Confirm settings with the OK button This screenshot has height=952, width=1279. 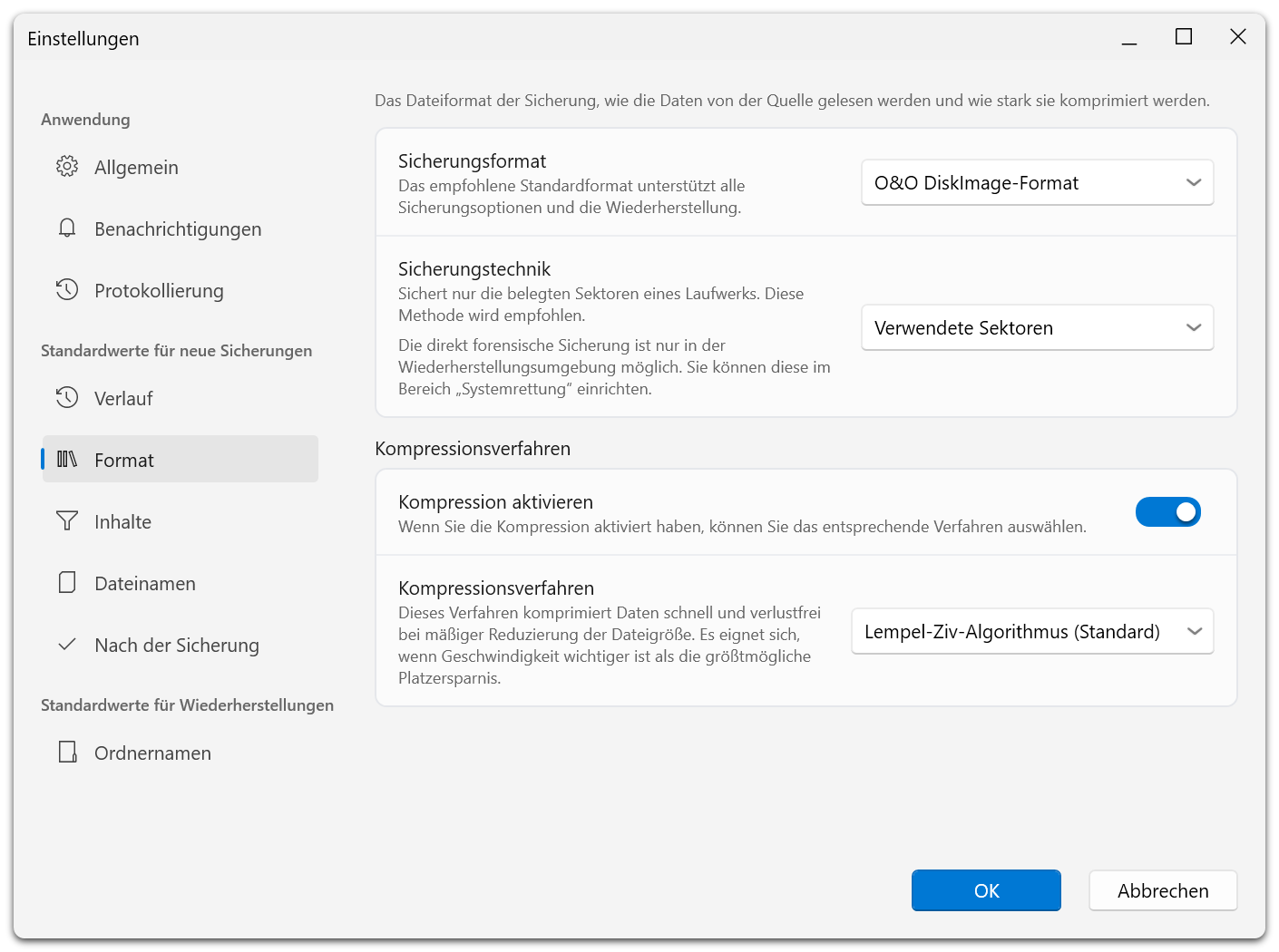coord(986,890)
